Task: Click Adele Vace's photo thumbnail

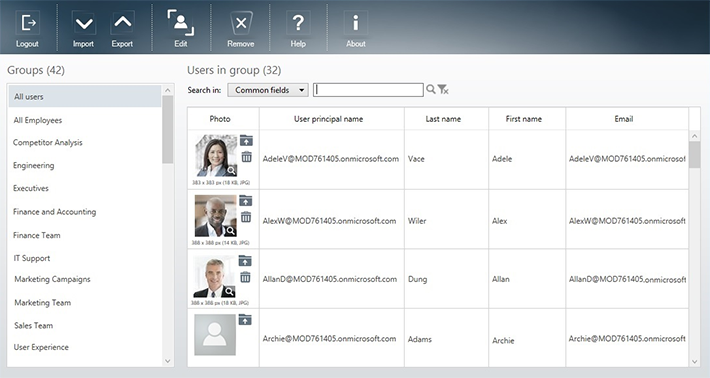Action: (216, 155)
